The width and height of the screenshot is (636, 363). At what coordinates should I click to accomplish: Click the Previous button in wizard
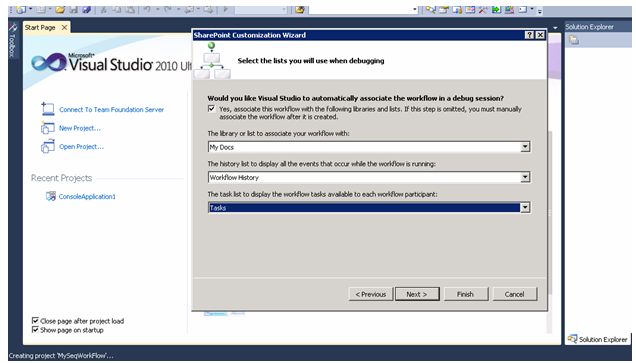pos(371,294)
